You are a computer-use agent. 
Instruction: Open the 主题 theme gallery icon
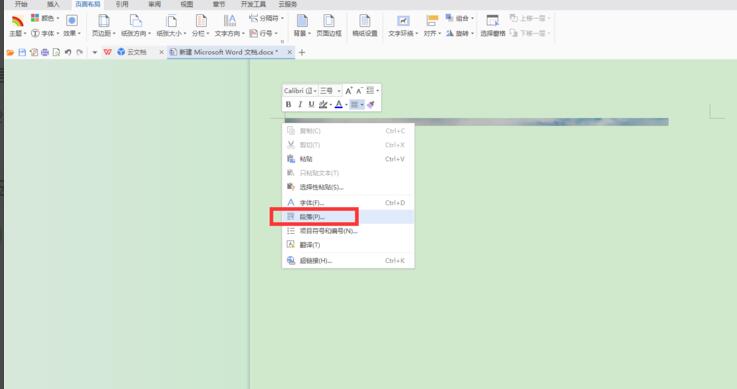[x=17, y=21]
